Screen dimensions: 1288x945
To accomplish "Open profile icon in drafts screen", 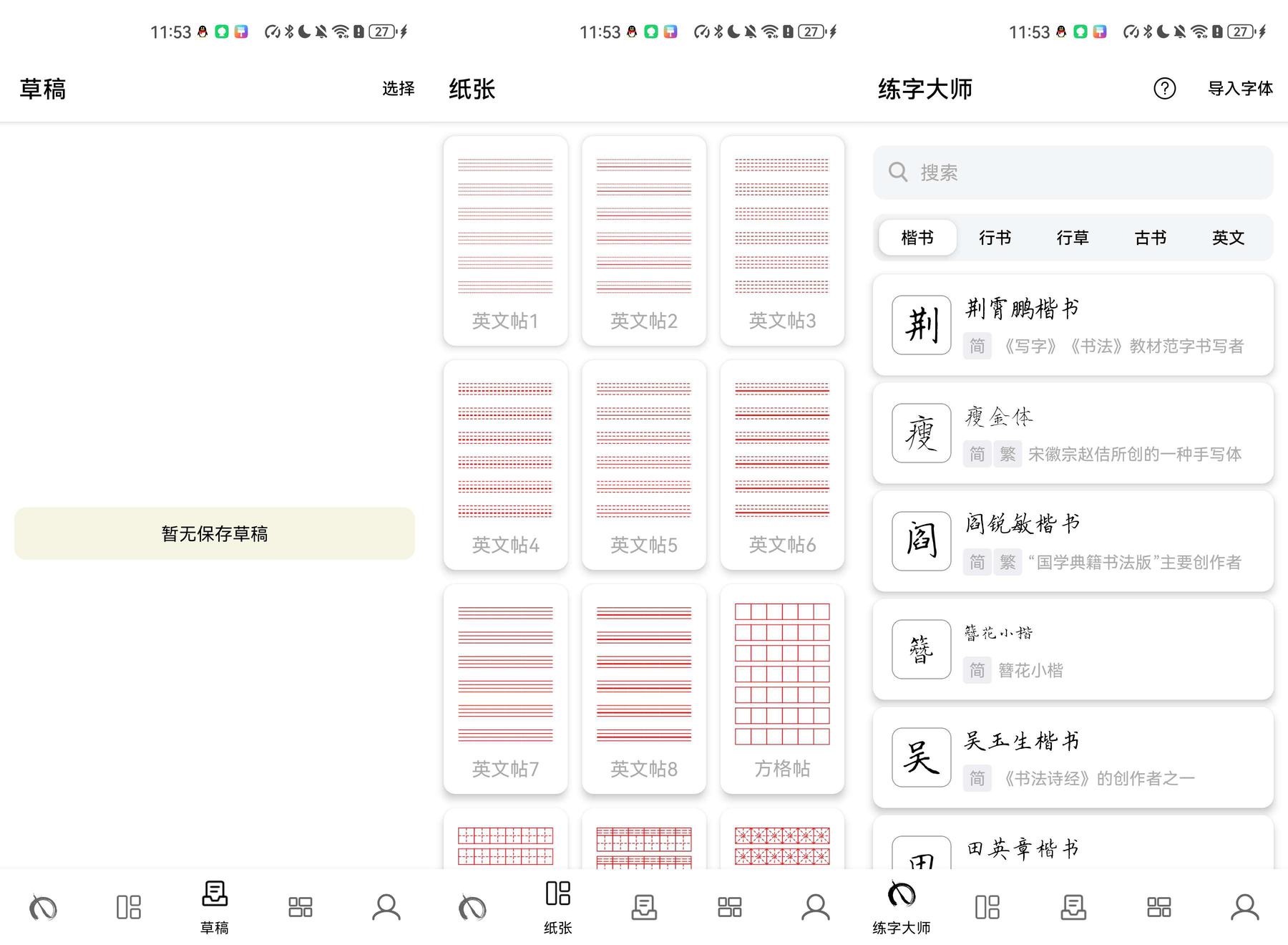I will coord(386,907).
